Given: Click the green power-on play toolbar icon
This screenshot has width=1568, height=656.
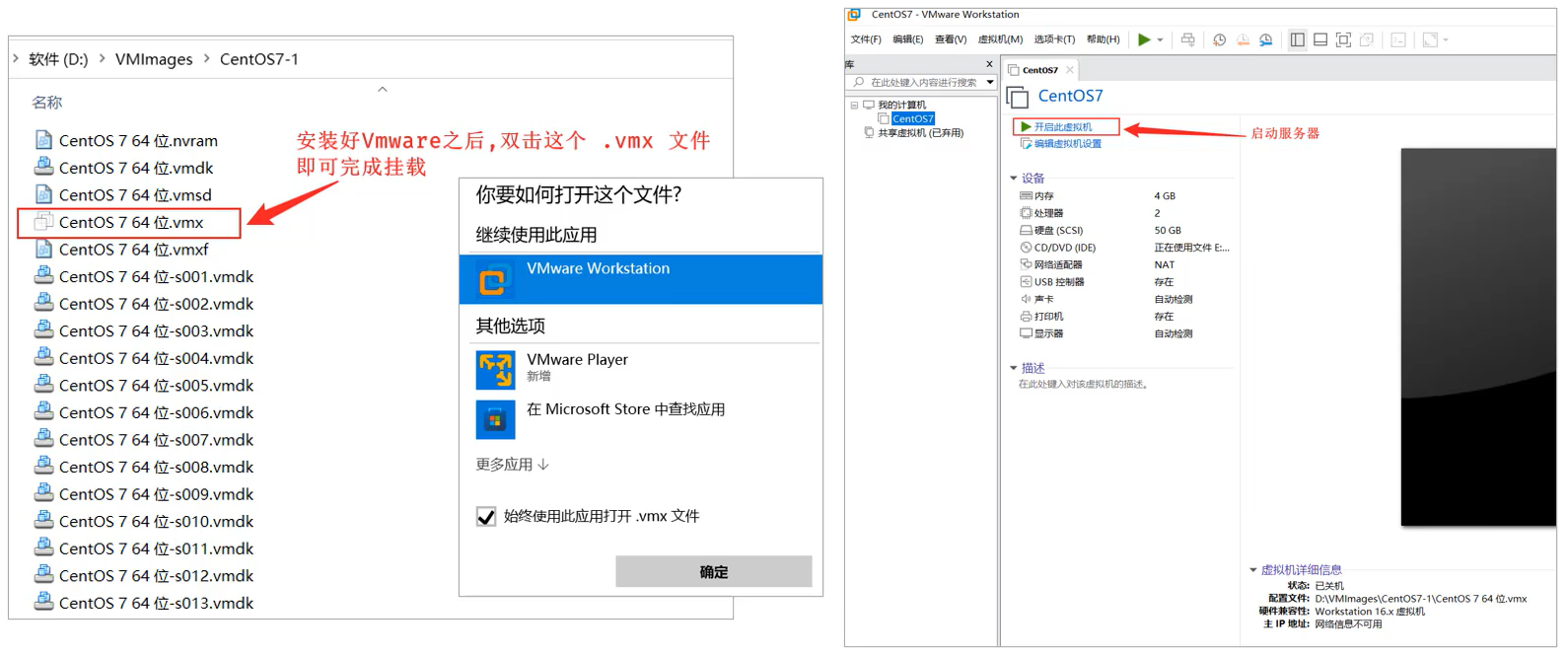Looking at the screenshot, I should [1143, 39].
